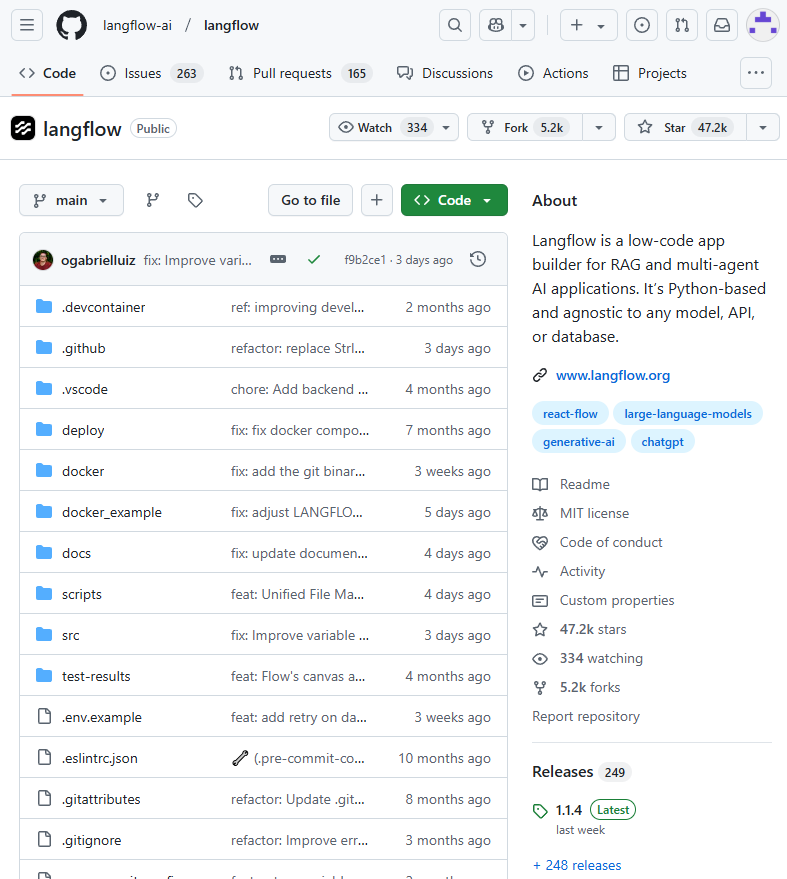The height and width of the screenshot is (879, 787).
Task: Open the notifications inbox icon
Action: pos(722,25)
